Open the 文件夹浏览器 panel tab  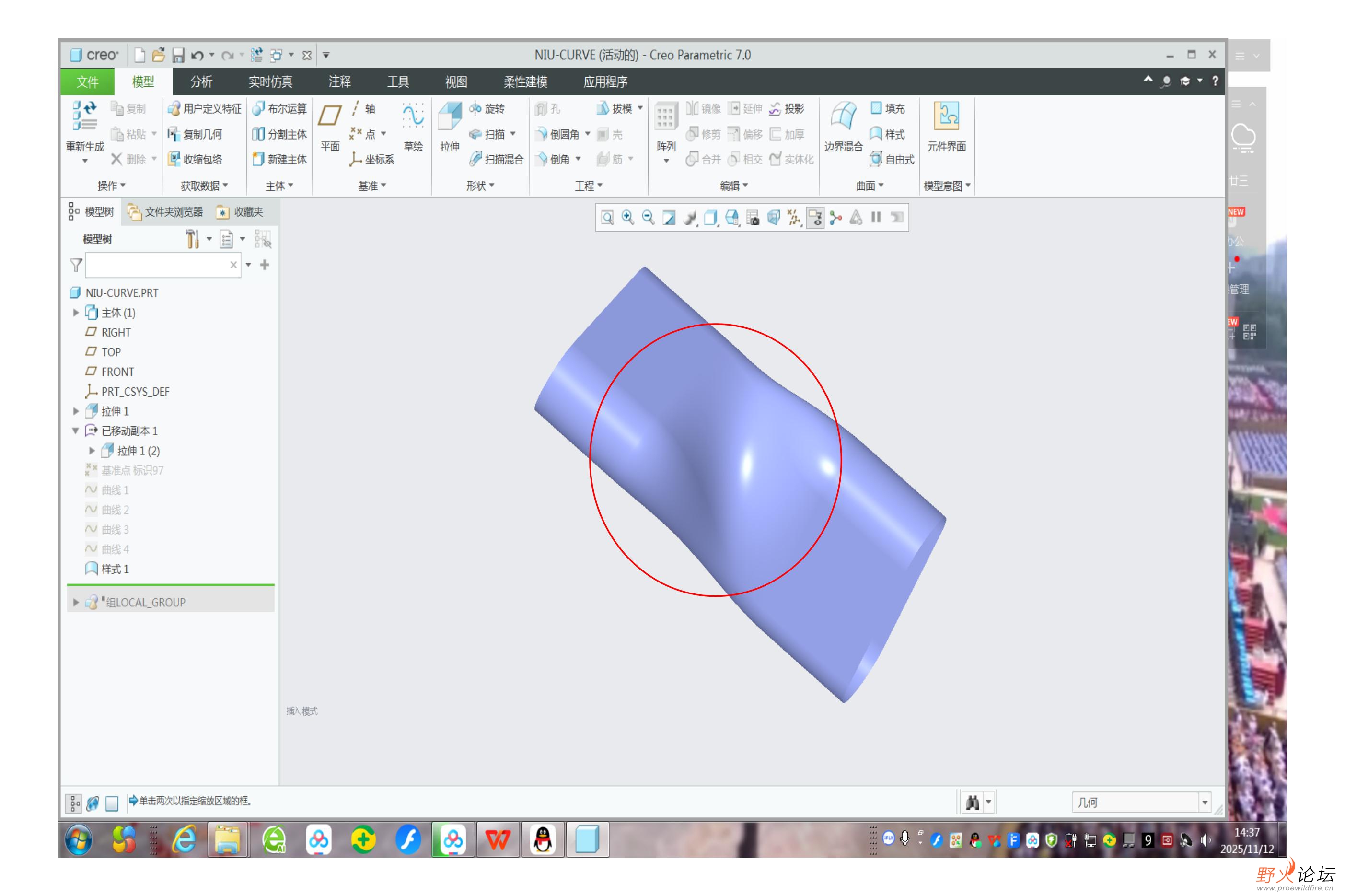(x=166, y=212)
